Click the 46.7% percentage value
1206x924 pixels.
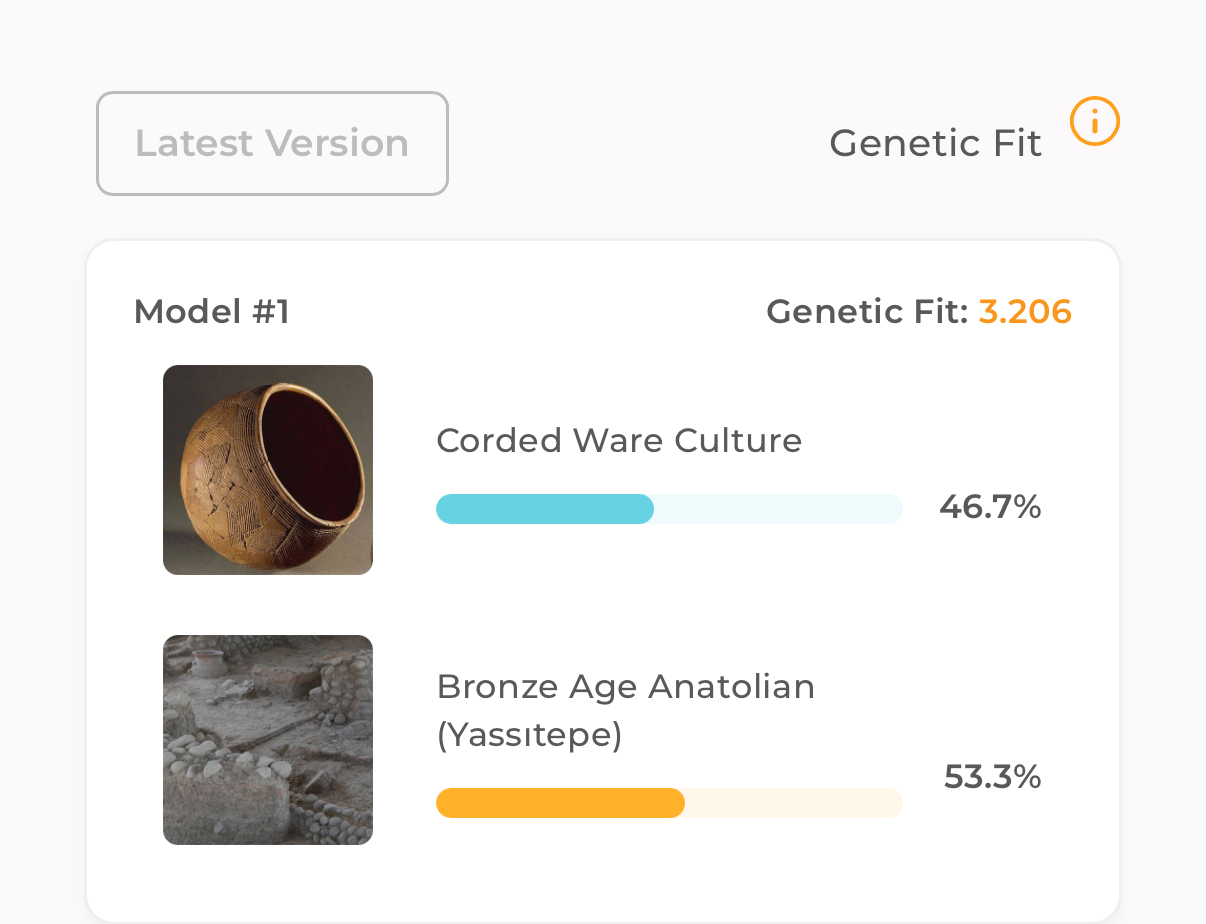[x=990, y=508]
